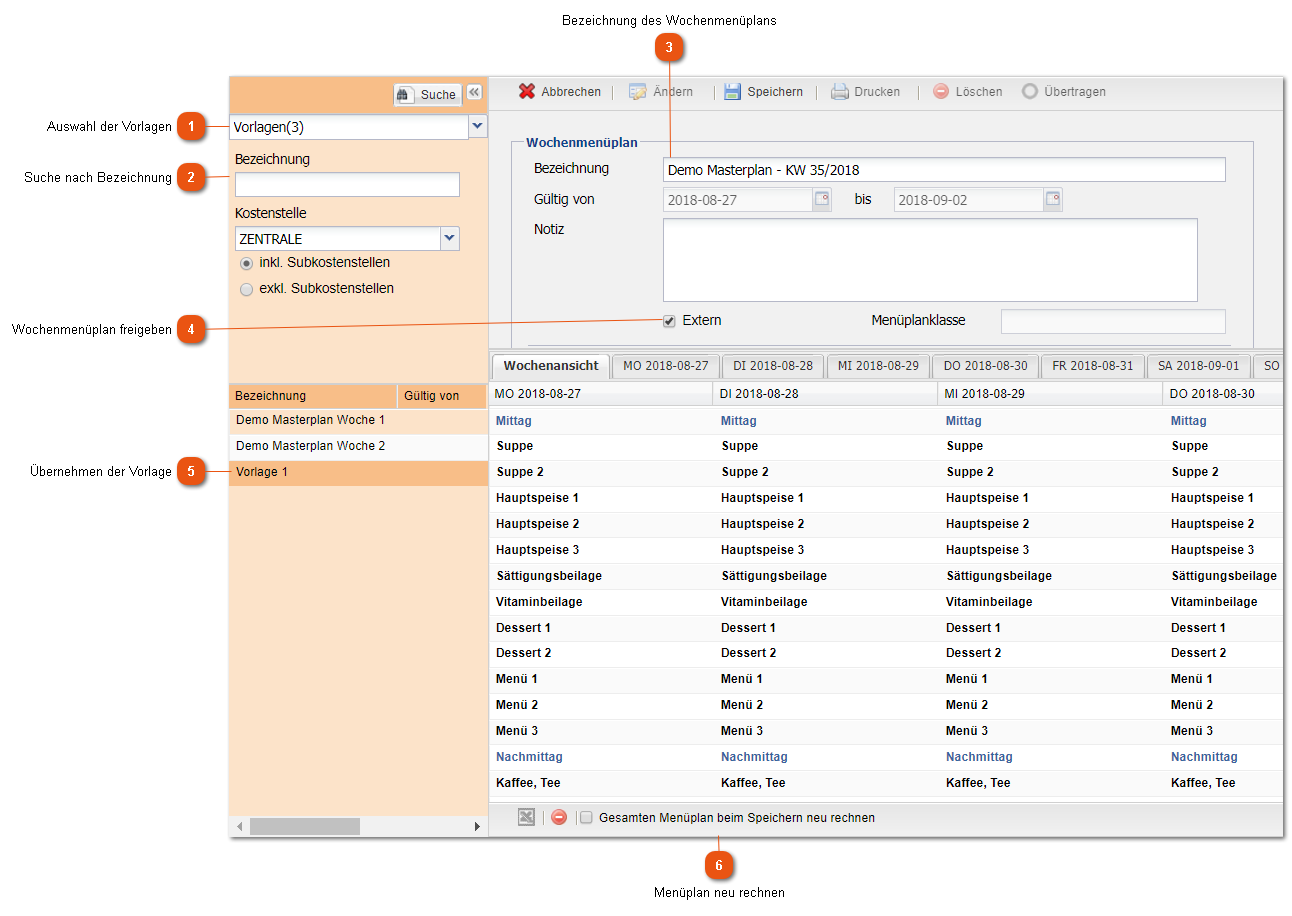This screenshot has height=916, width=1292.
Task: Click the Ändern edit icon
Action: pyautogui.click(x=637, y=91)
